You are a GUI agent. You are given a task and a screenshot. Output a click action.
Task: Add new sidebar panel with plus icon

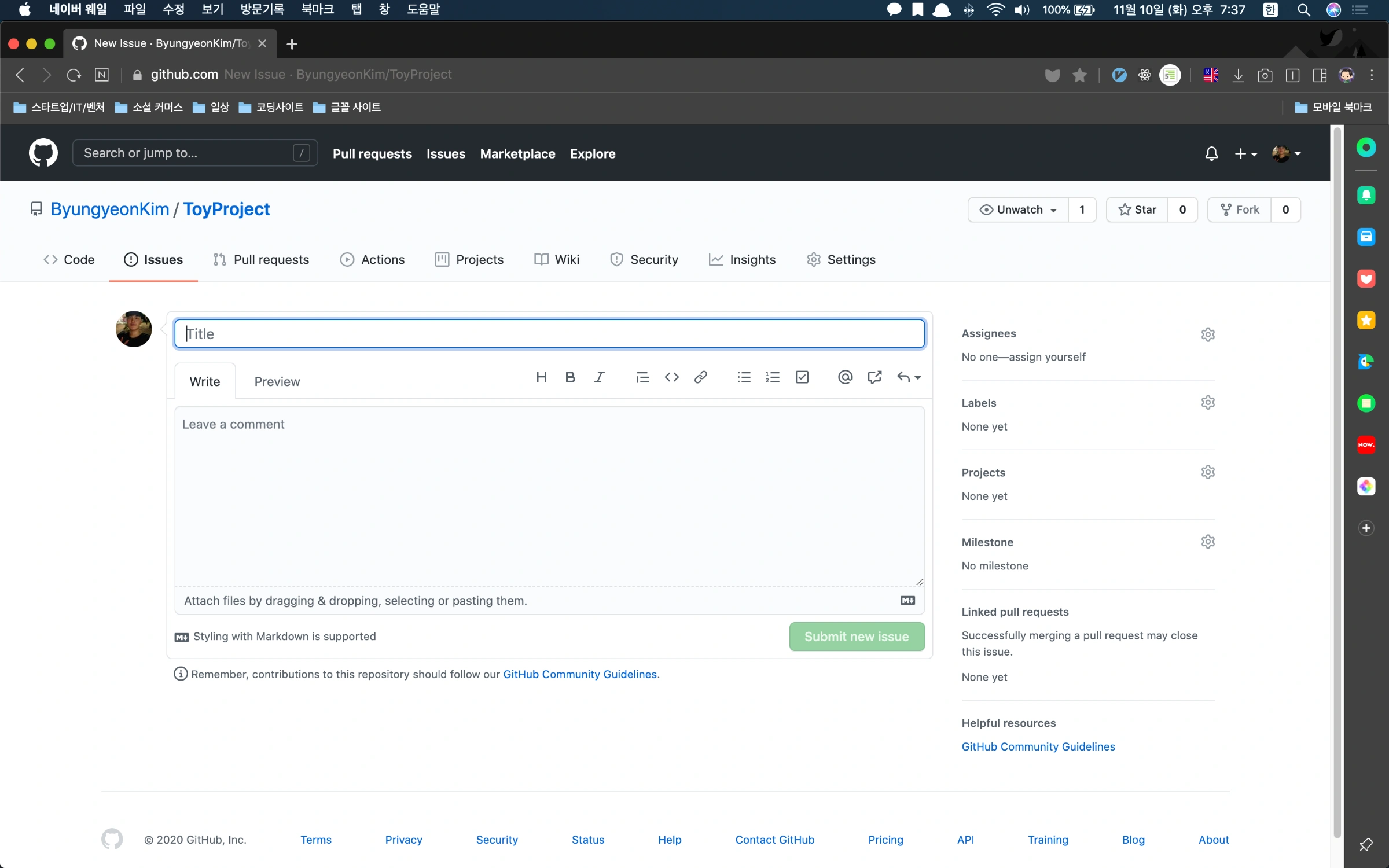click(1366, 528)
